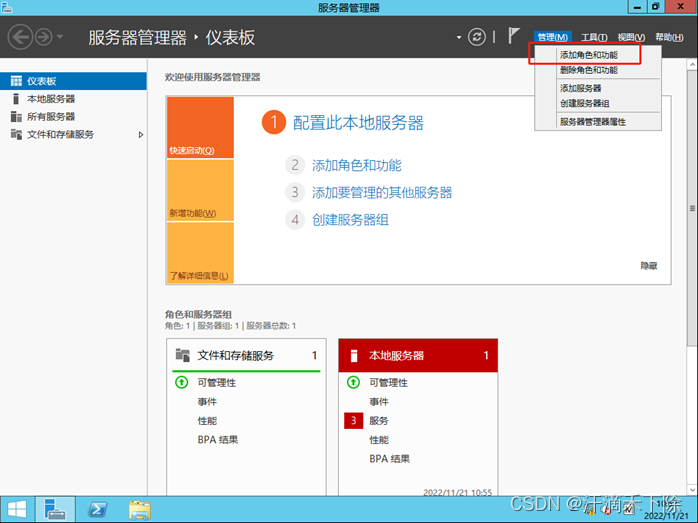This screenshot has width=698, height=523.
Task: Open dropdown arrow left of refresh icon
Action: [459, 37]
